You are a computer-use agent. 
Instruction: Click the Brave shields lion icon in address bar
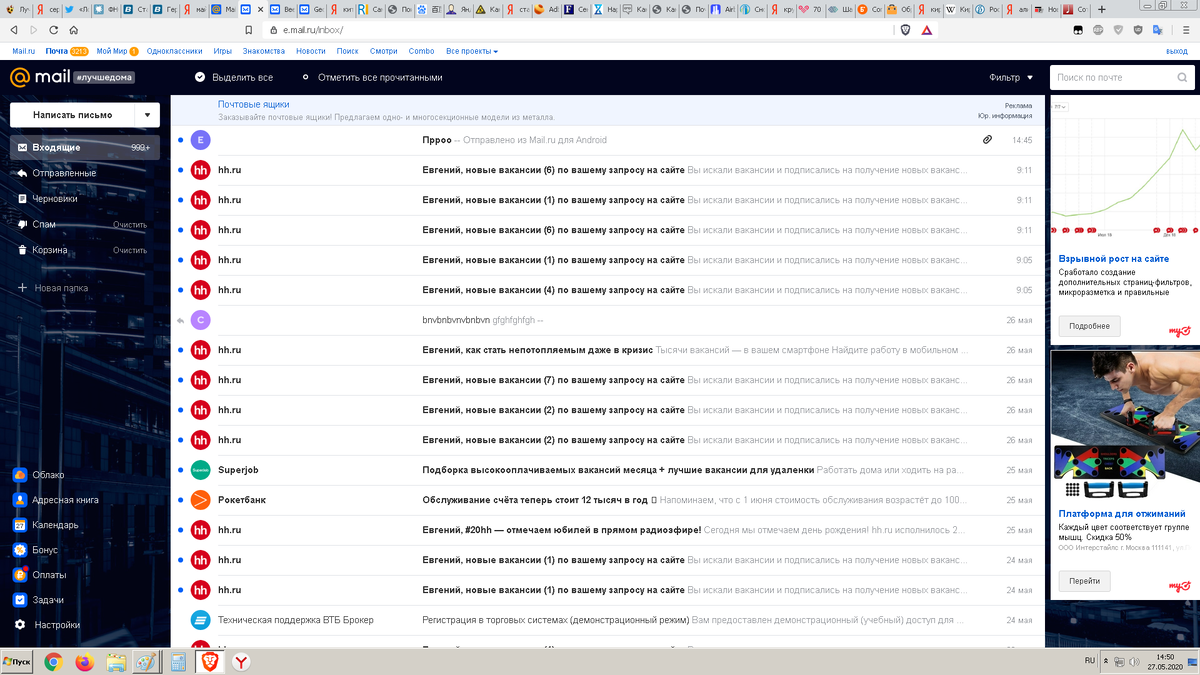point(906,30)
